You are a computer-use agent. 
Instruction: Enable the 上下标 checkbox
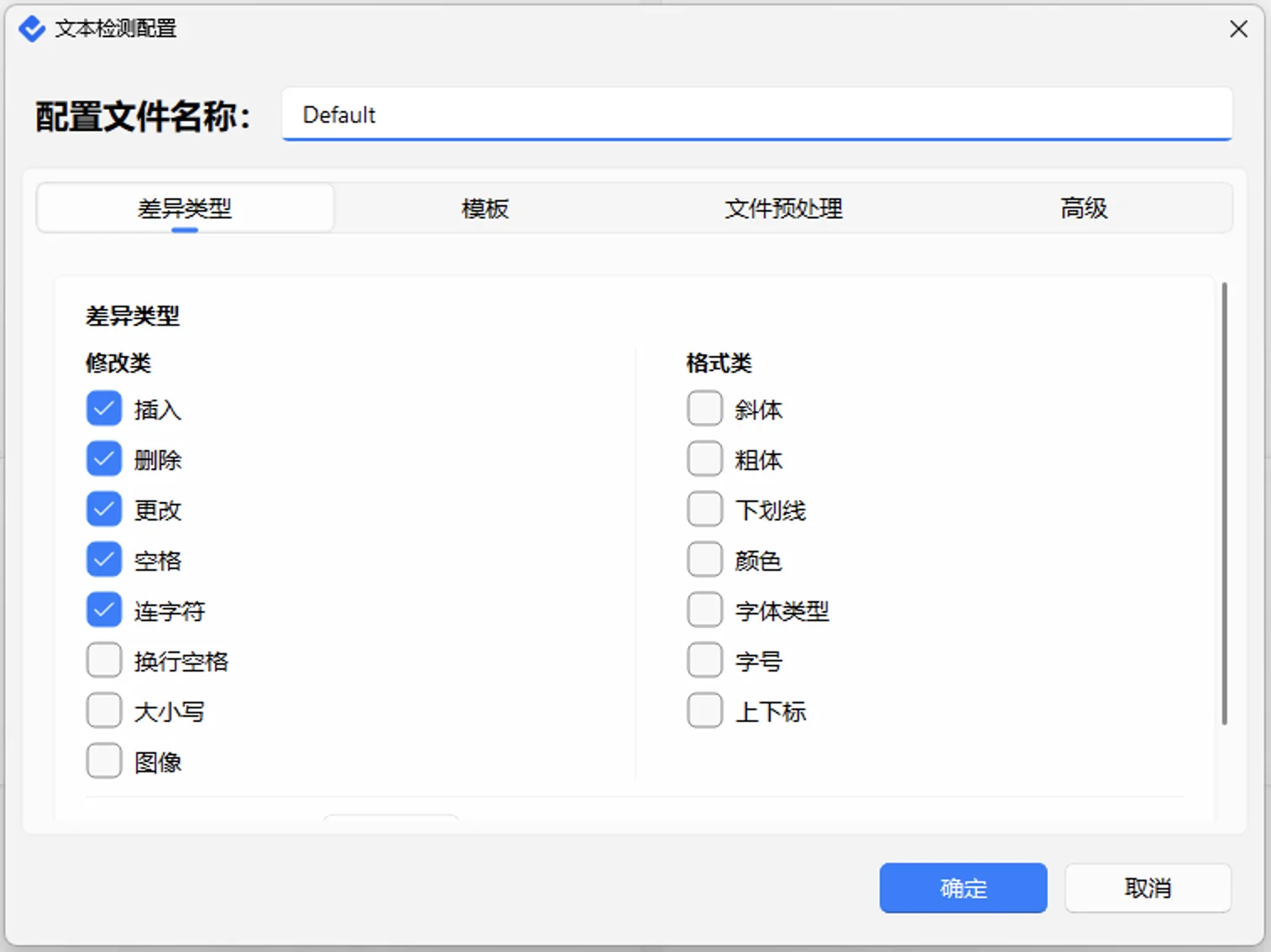[705, 711]
